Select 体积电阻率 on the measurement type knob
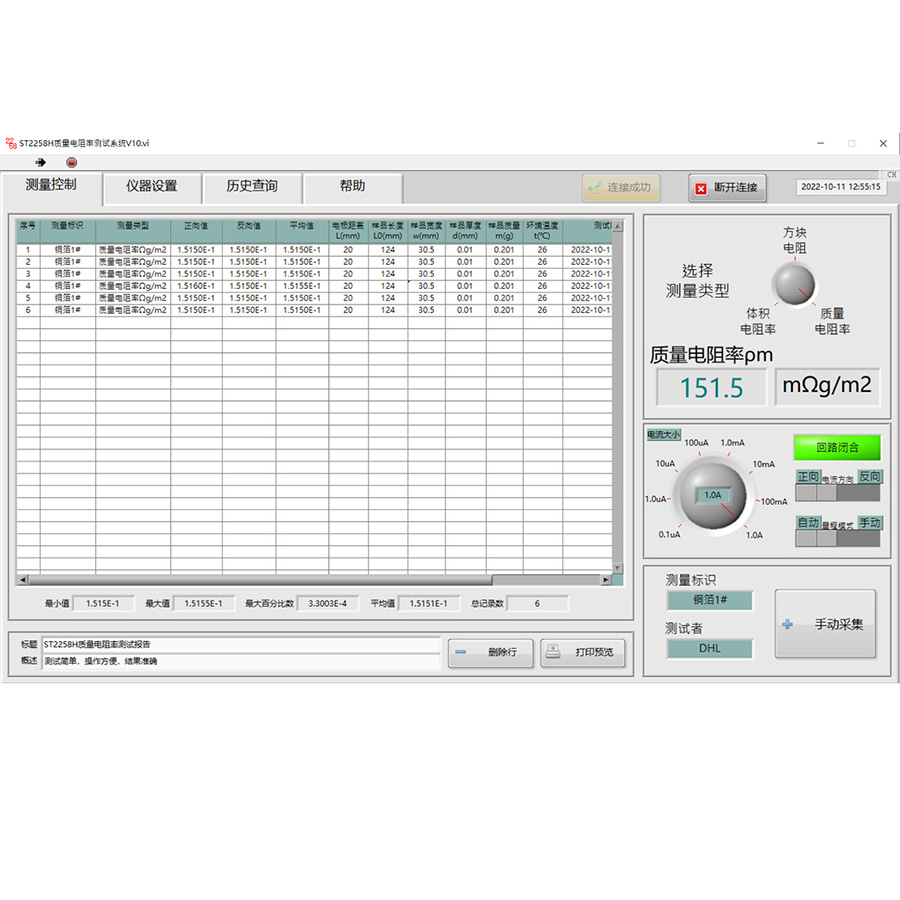The width and height of the screenshot is (900, 900). [757, 321]
